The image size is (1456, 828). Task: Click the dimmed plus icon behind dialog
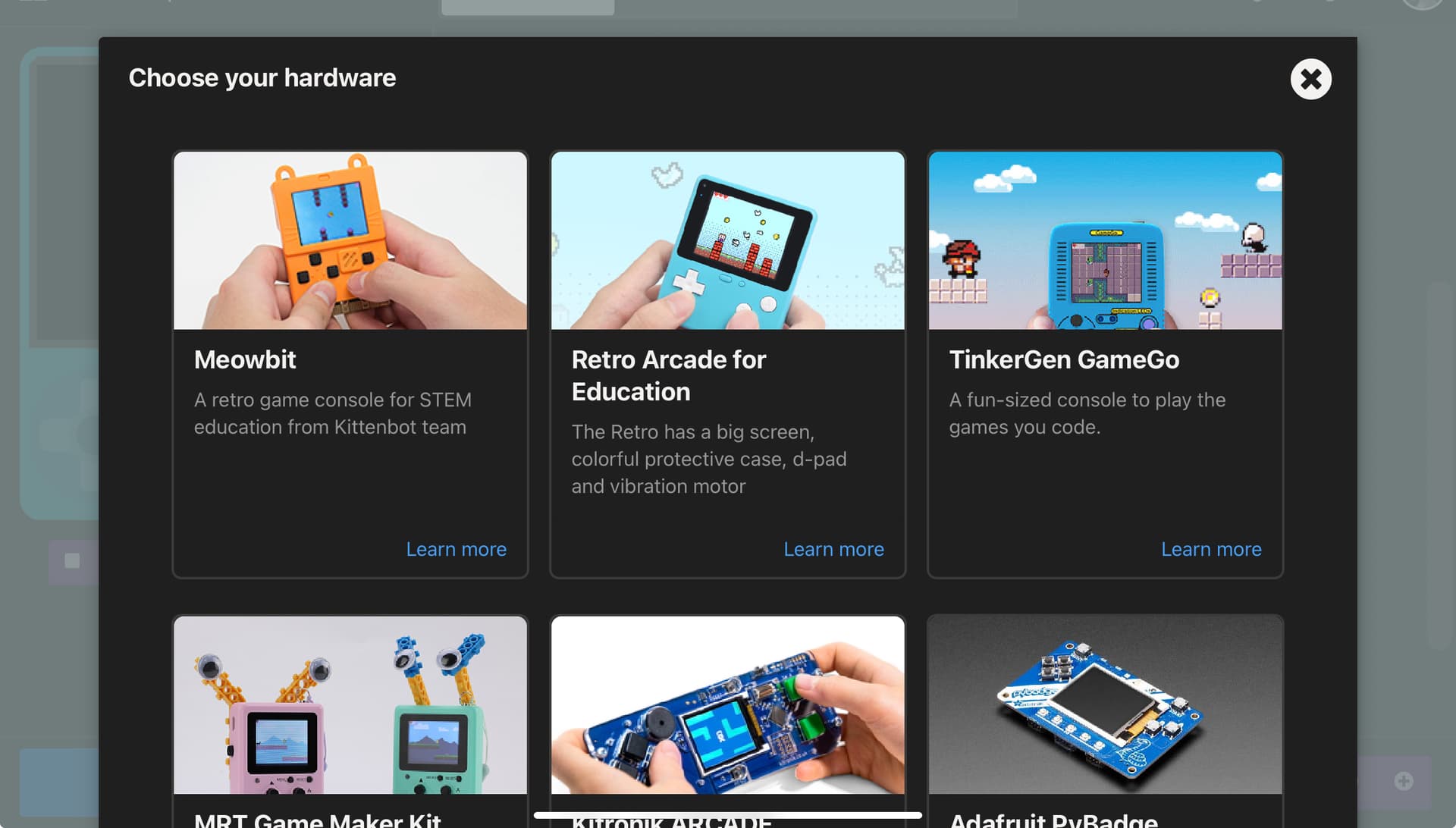tap(1404, 781)
